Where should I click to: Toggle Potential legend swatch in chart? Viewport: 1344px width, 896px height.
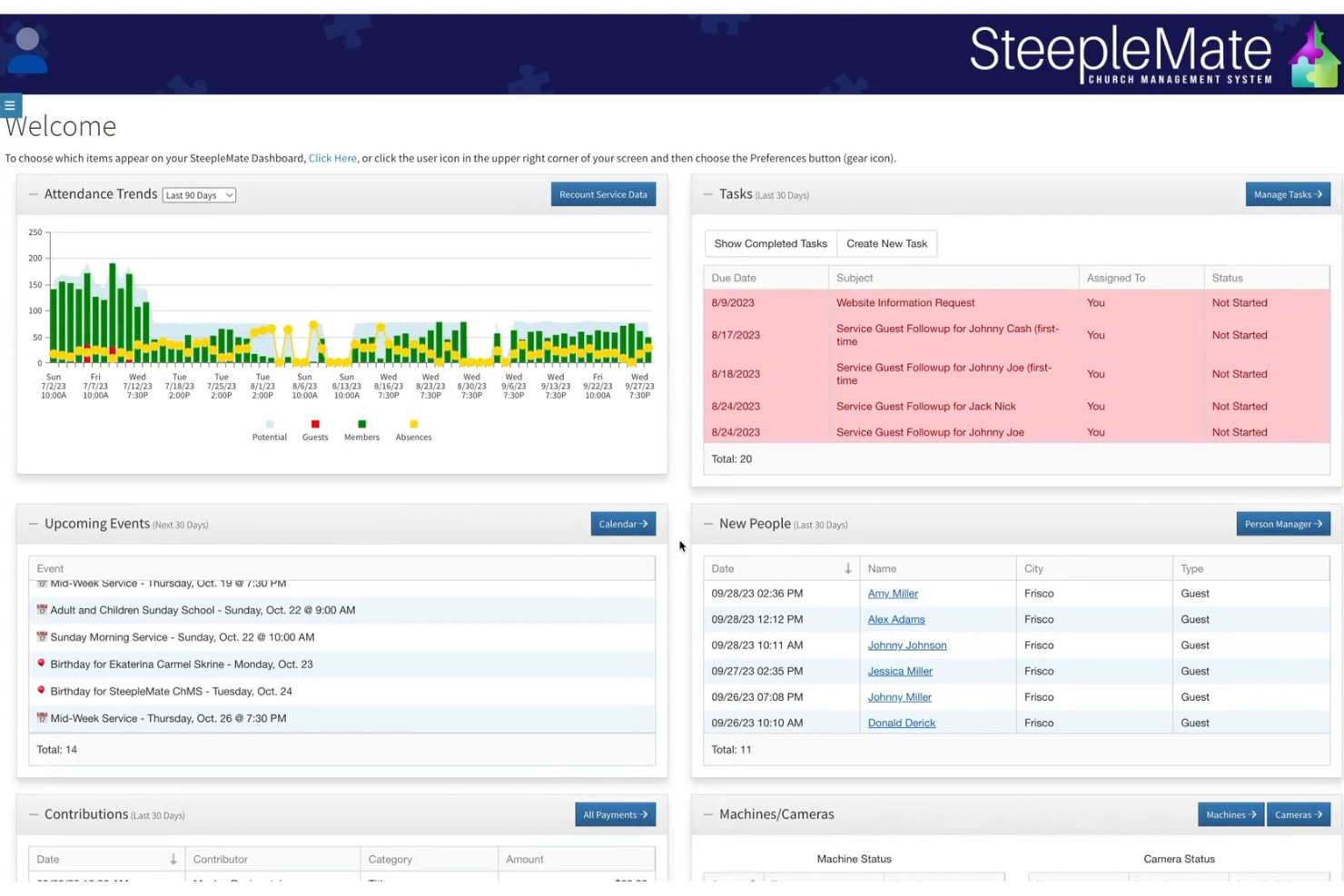[x=269, y=424]
